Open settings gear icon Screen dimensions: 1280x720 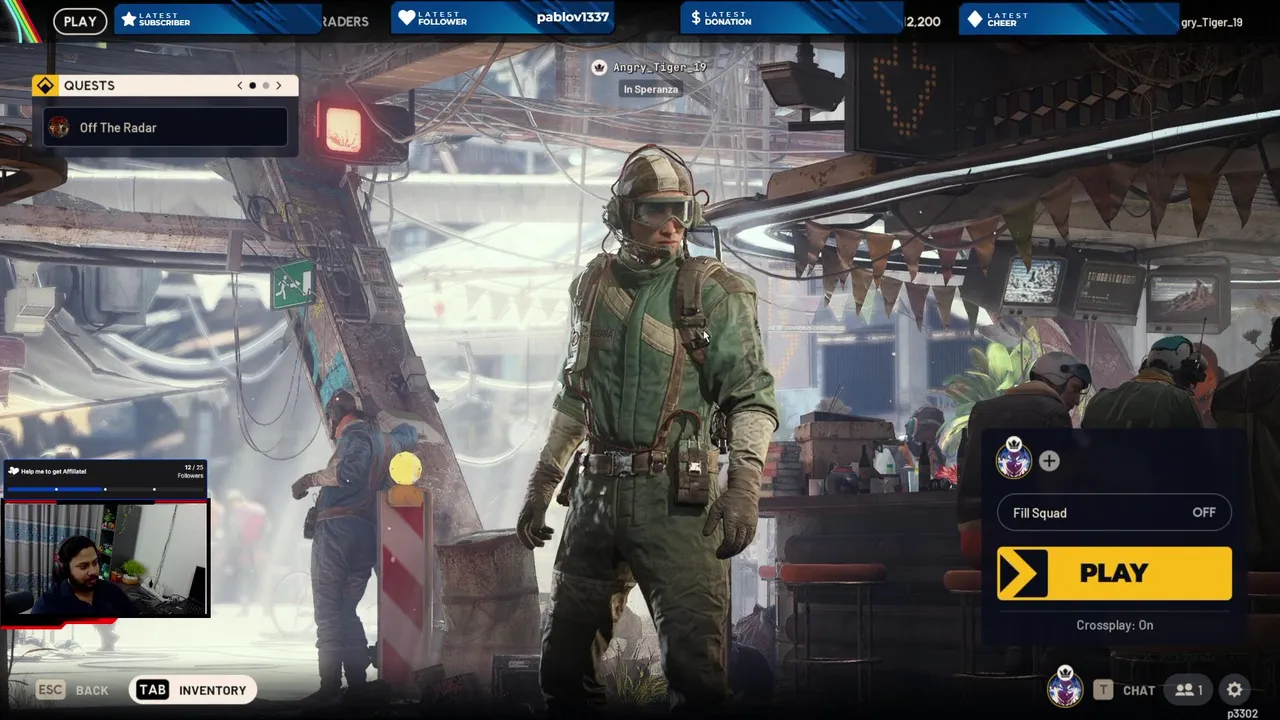click(1234, 690)
